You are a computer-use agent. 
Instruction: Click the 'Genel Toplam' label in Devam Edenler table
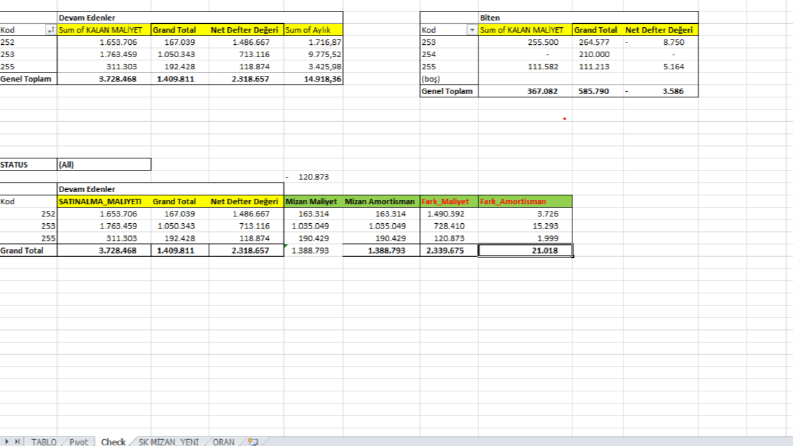click(x=28, y=79)
